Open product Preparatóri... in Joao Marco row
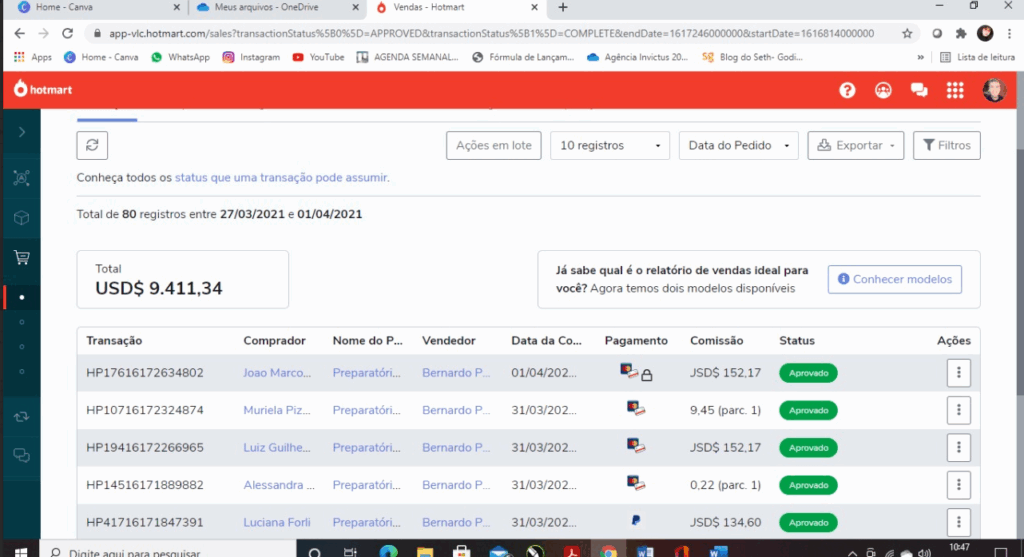The height and width of the screenshot is (557, 1024). [366, 373]
